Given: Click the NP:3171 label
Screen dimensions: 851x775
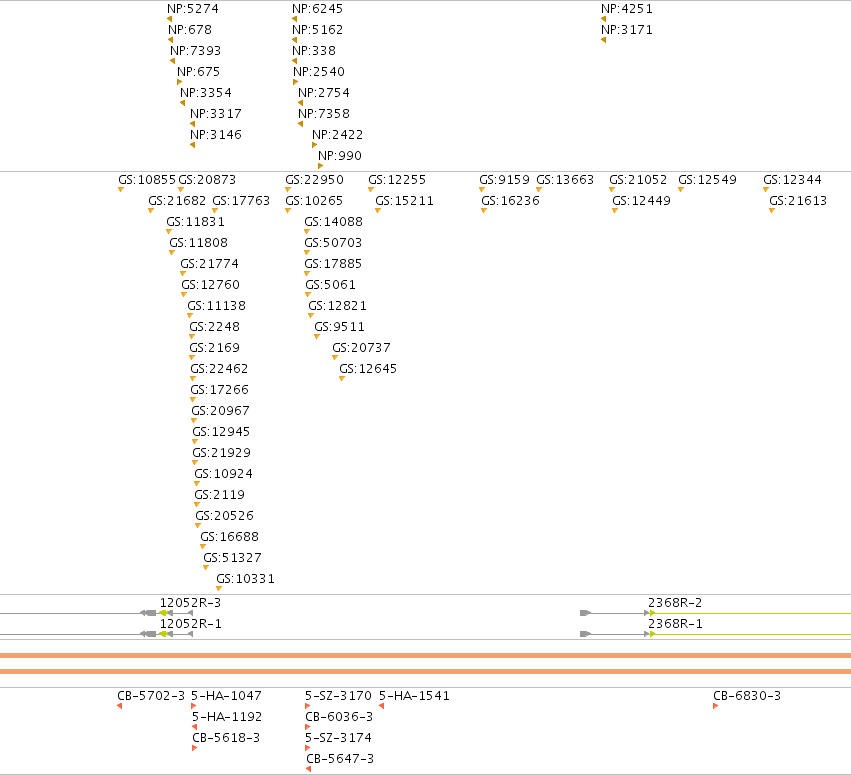Looking at the screenshot, I should pos(627,30).
